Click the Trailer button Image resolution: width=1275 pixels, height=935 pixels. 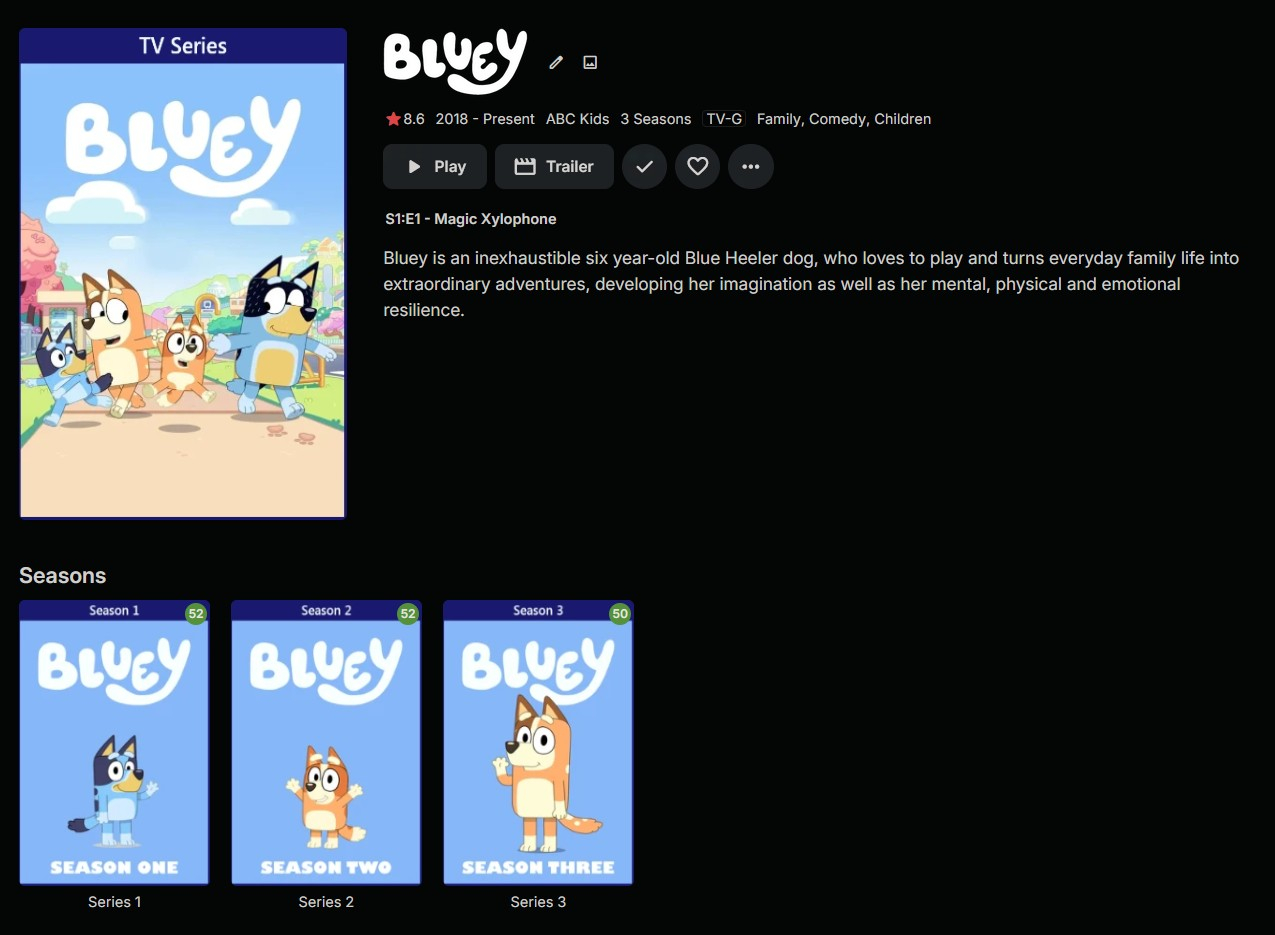554,167
